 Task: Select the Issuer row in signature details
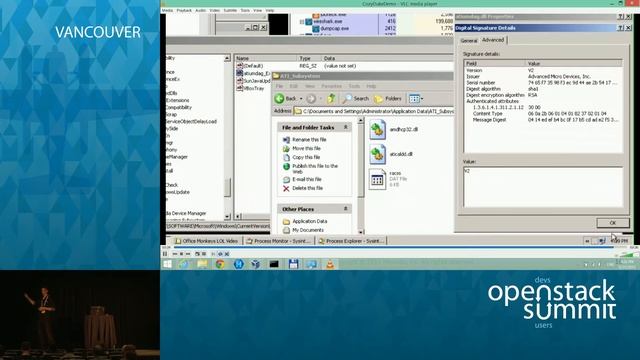click(542, 76)
